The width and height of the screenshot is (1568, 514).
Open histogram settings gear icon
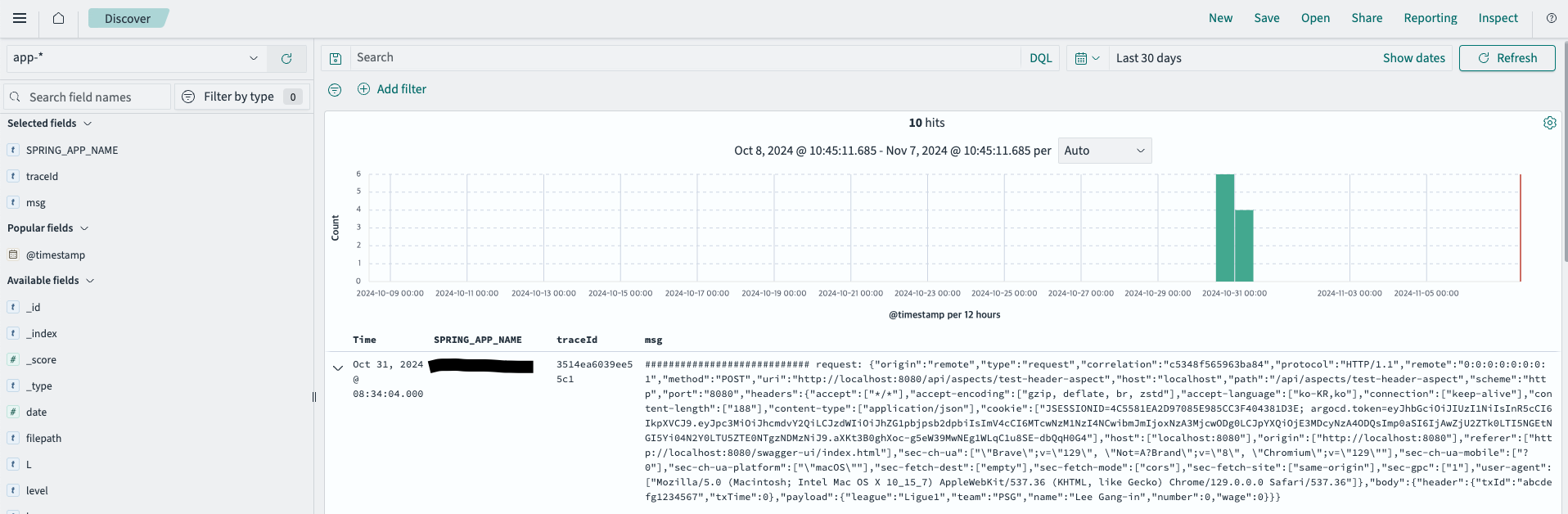pyautogui.click(x=1549, y=123)
